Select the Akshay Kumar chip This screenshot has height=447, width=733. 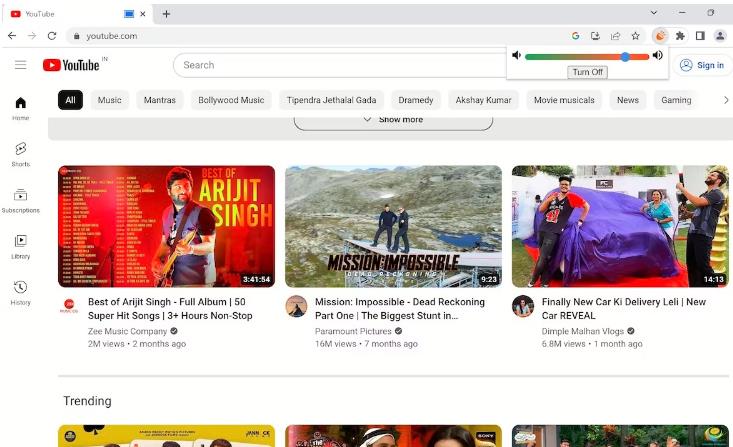tap(483, 100)
